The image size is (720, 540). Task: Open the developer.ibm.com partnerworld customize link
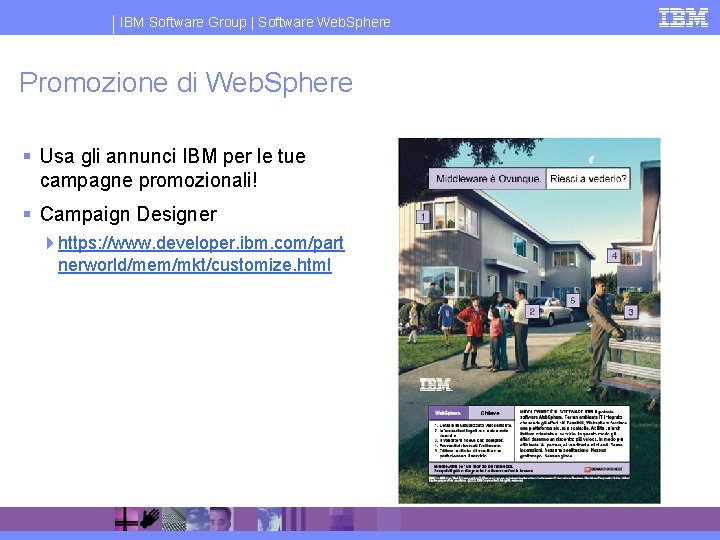pos(201,254)
